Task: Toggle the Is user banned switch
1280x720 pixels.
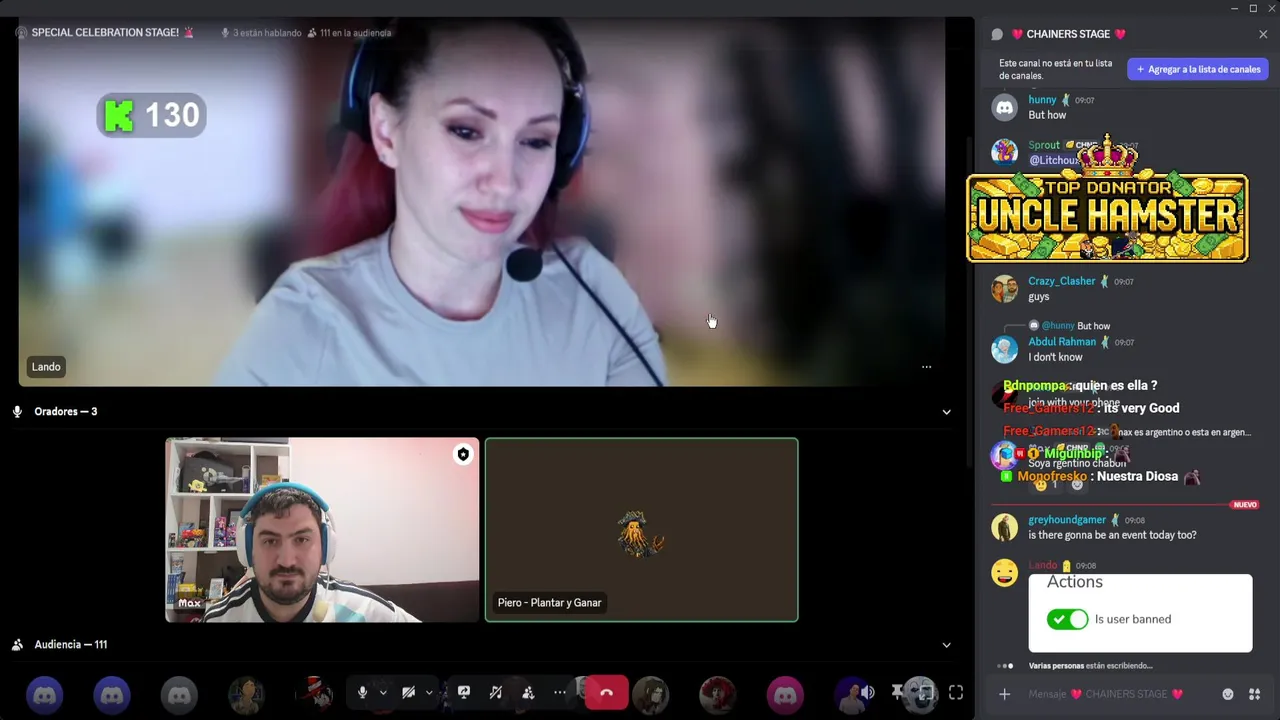Action: pos(1067,619)
